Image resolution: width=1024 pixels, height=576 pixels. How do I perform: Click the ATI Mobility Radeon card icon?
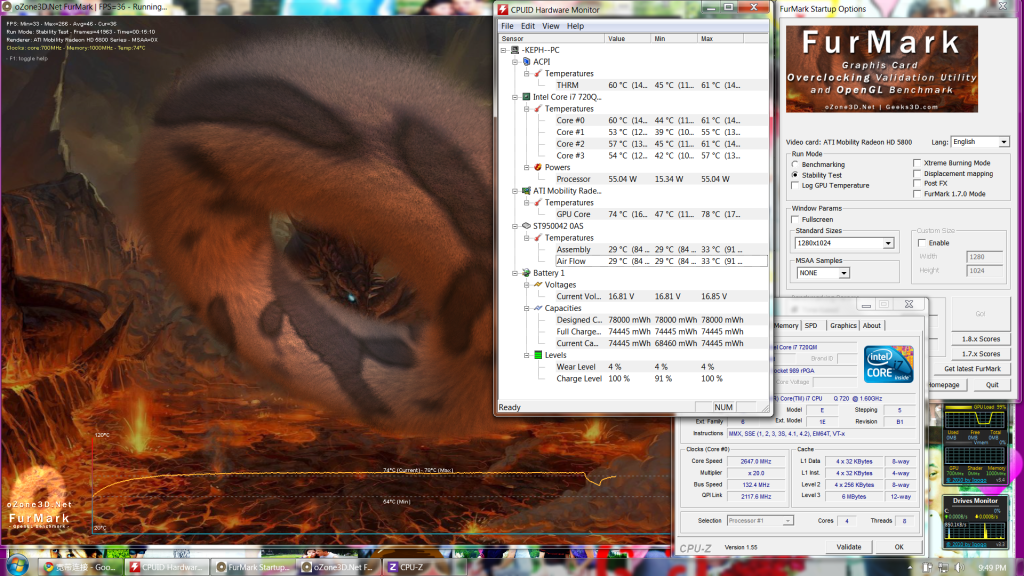pos(526,191)
